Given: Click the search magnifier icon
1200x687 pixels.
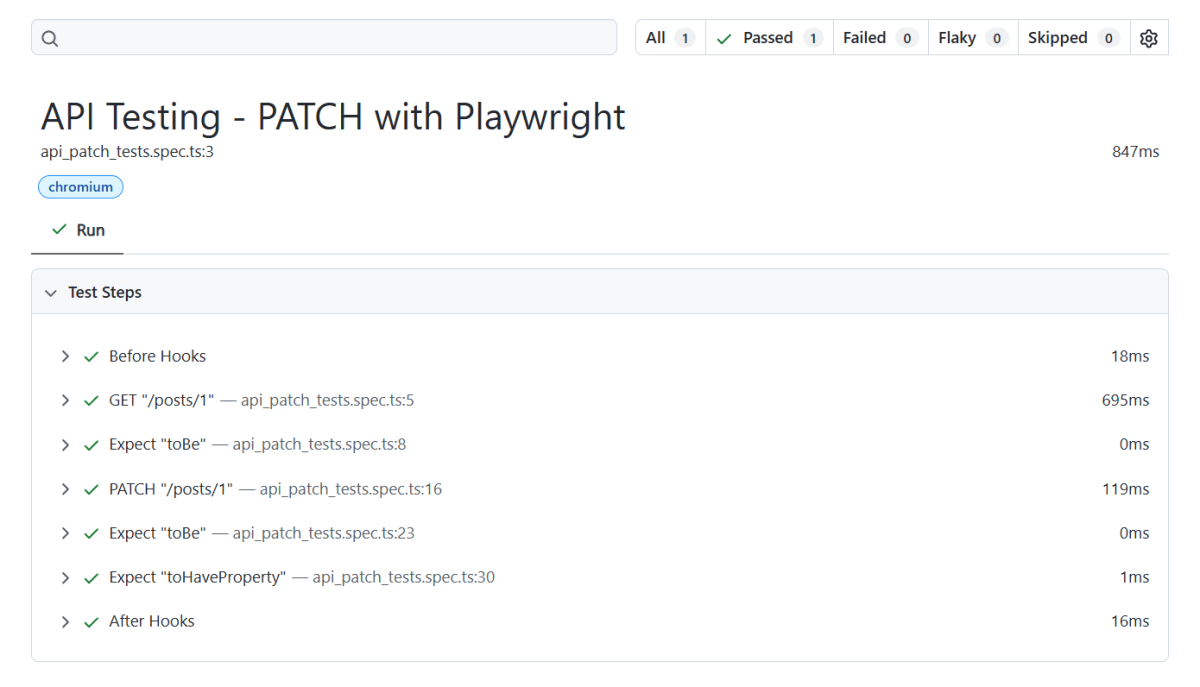Looking at the screenshot, I should (50, 38).
